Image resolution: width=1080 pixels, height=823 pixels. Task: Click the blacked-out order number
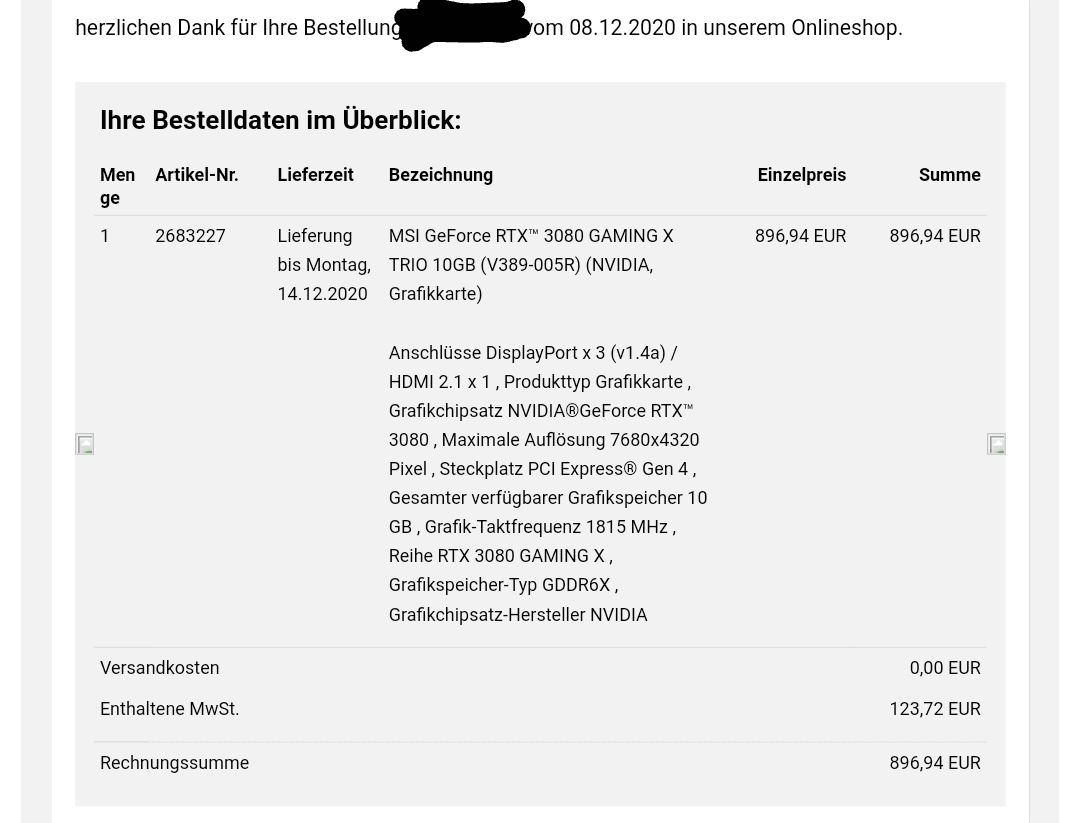pos(464,25)
